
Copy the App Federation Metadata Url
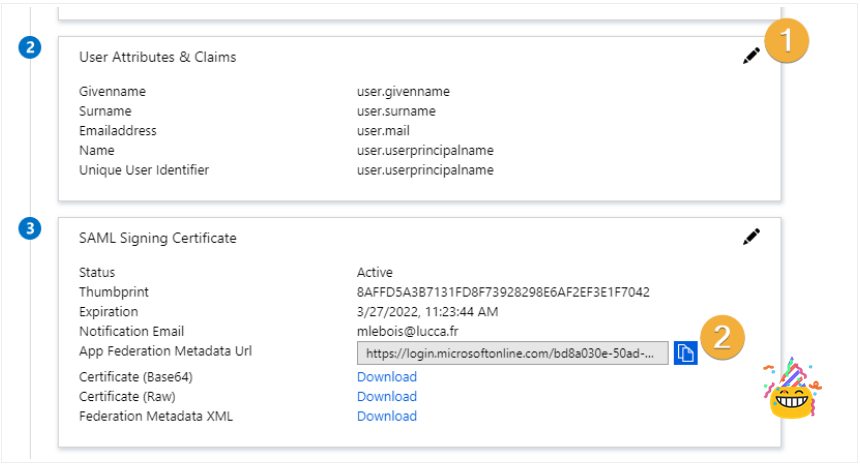click(x=685, y=353)
